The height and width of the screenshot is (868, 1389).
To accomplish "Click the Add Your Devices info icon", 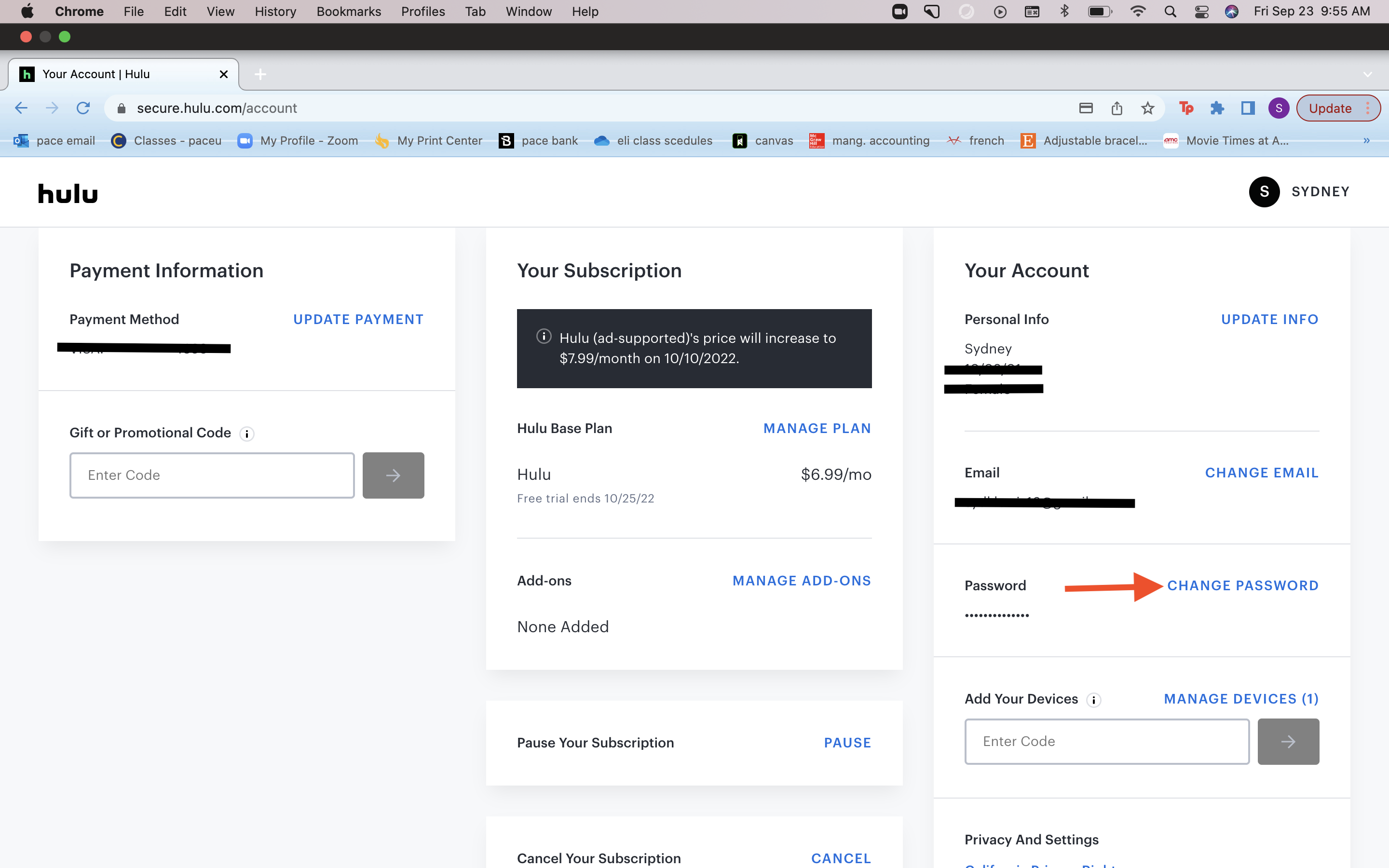I will coord(1094,700).
